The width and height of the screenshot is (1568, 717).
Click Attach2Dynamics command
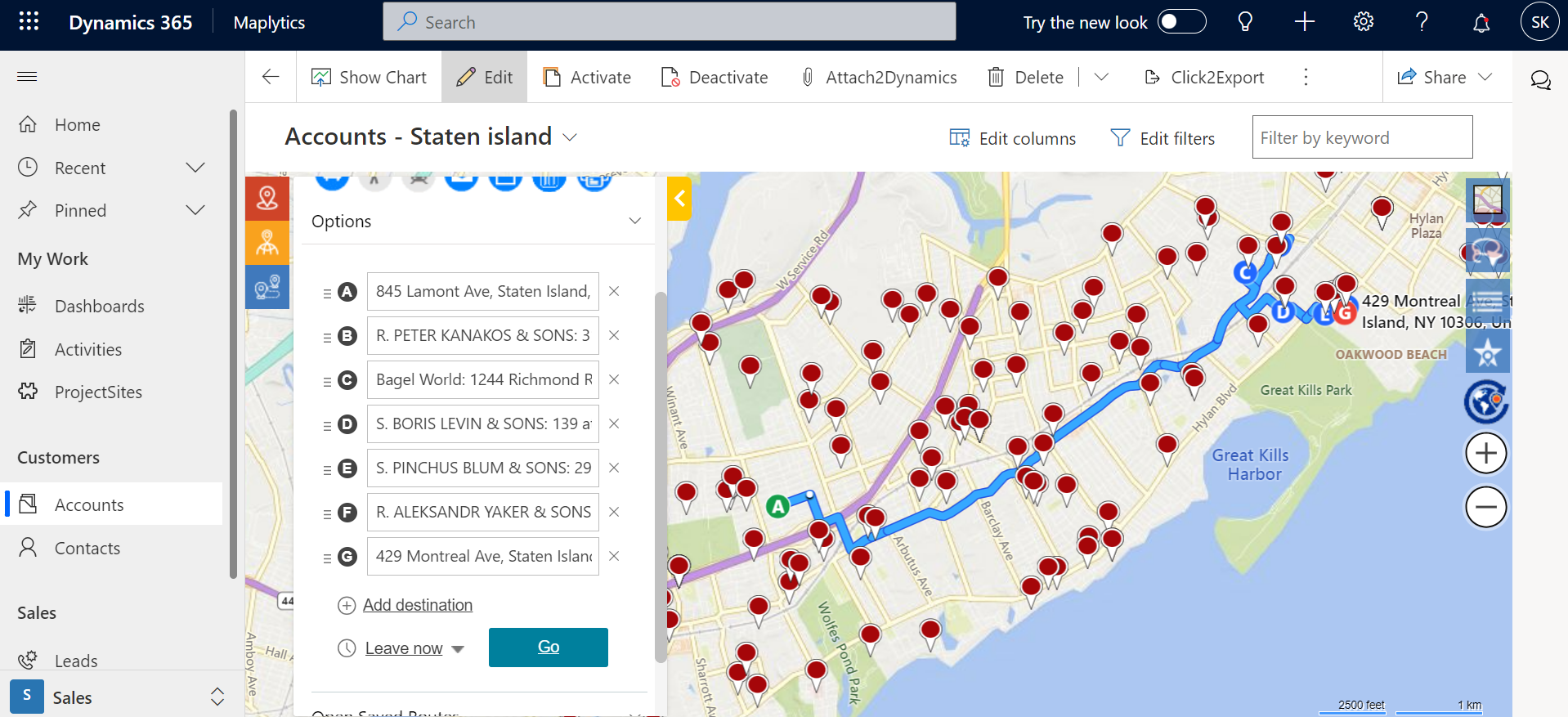878,77
